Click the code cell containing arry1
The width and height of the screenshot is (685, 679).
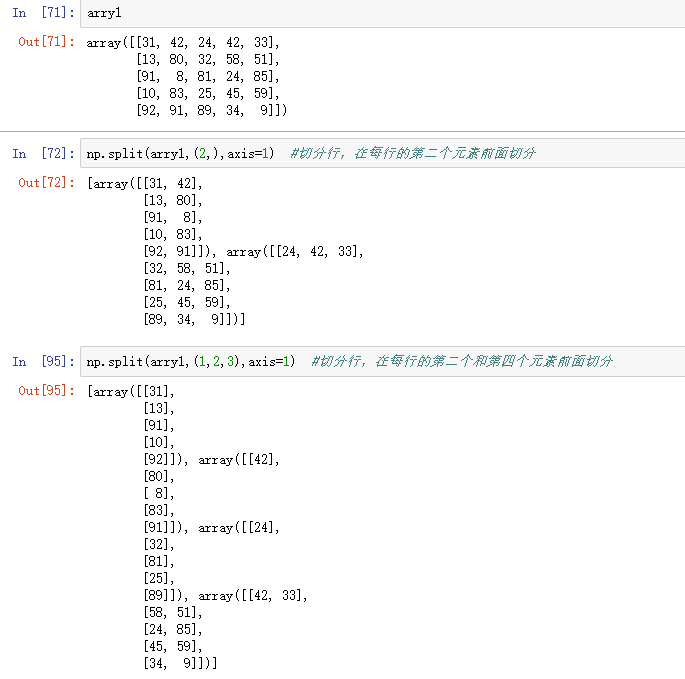click(x=383, y=13)
